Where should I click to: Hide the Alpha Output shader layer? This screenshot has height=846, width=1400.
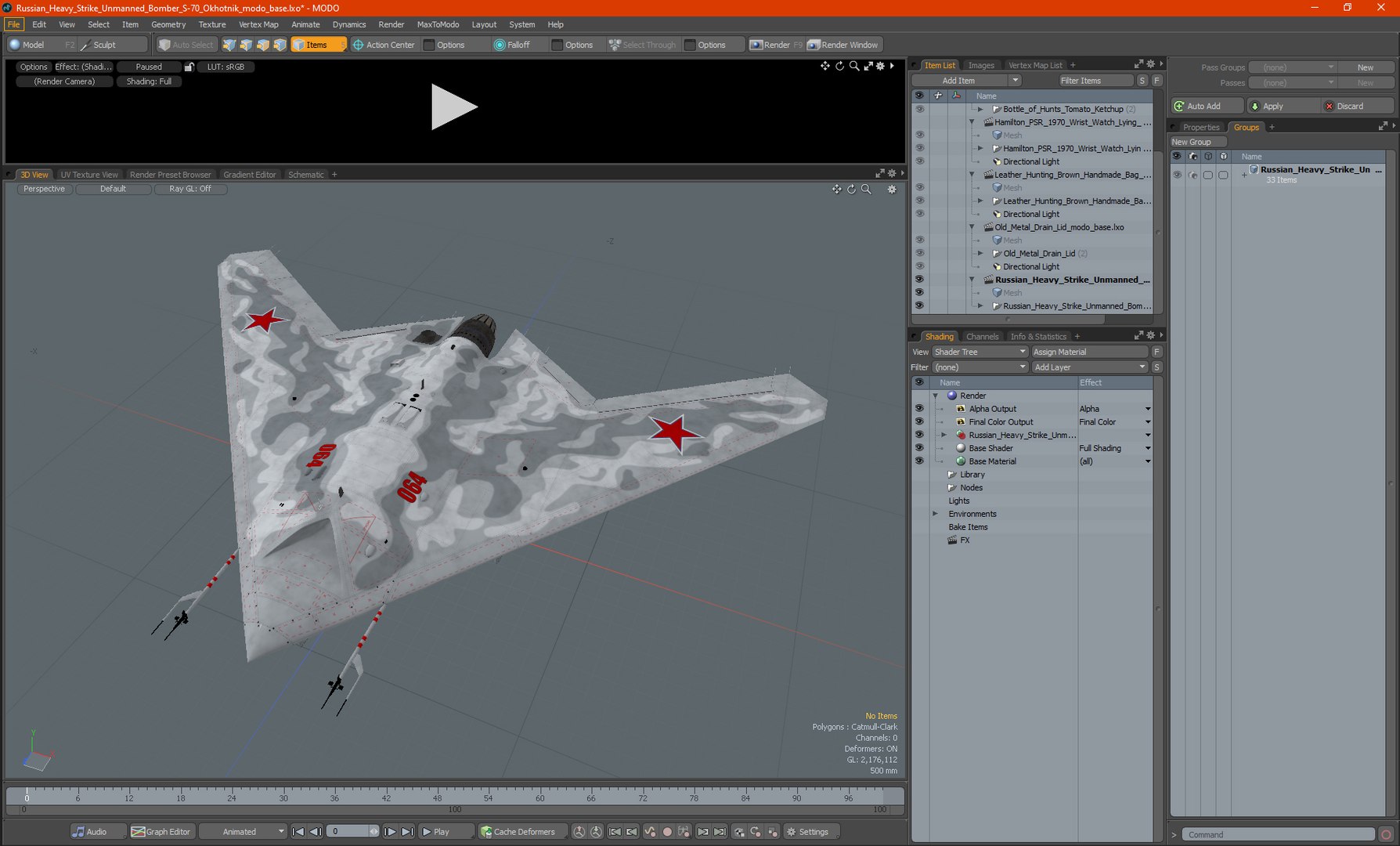click(919, 409)
